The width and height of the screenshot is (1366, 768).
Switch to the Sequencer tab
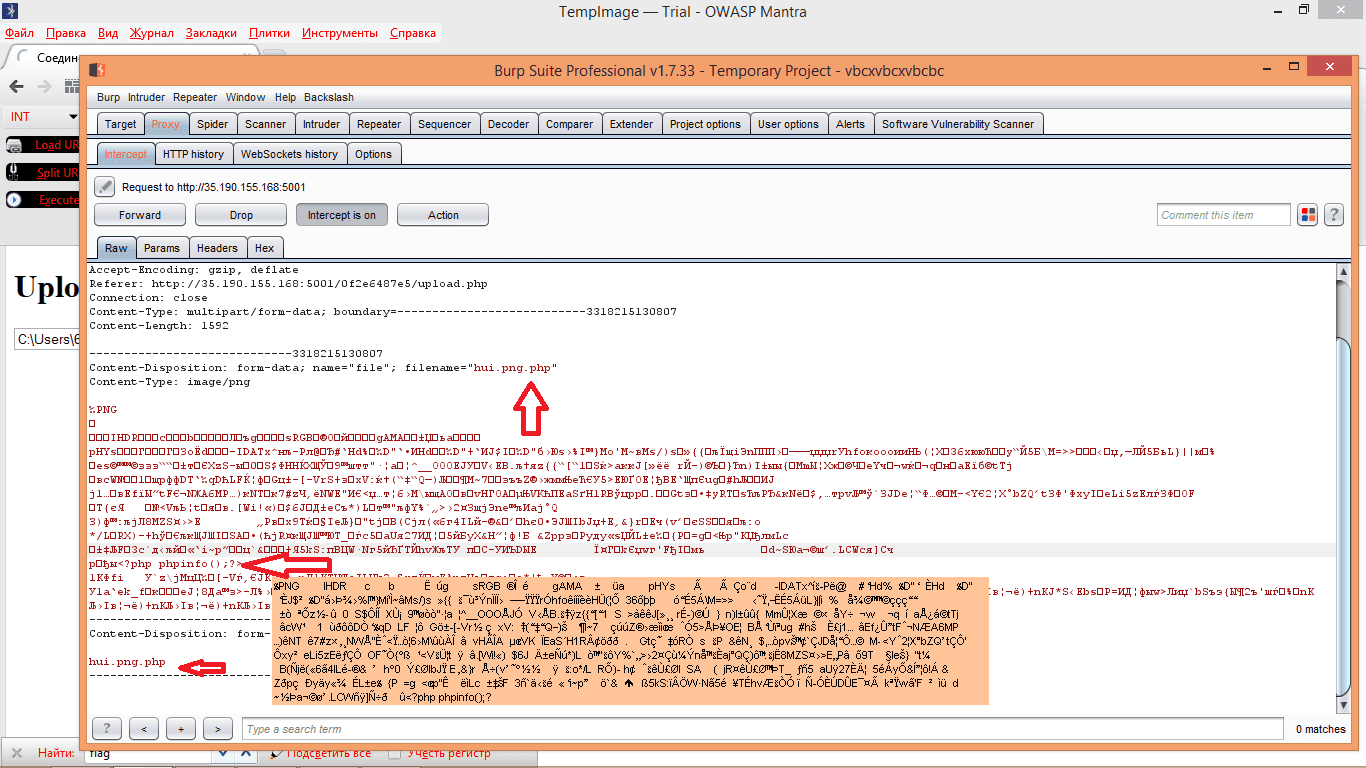[444, 124]
